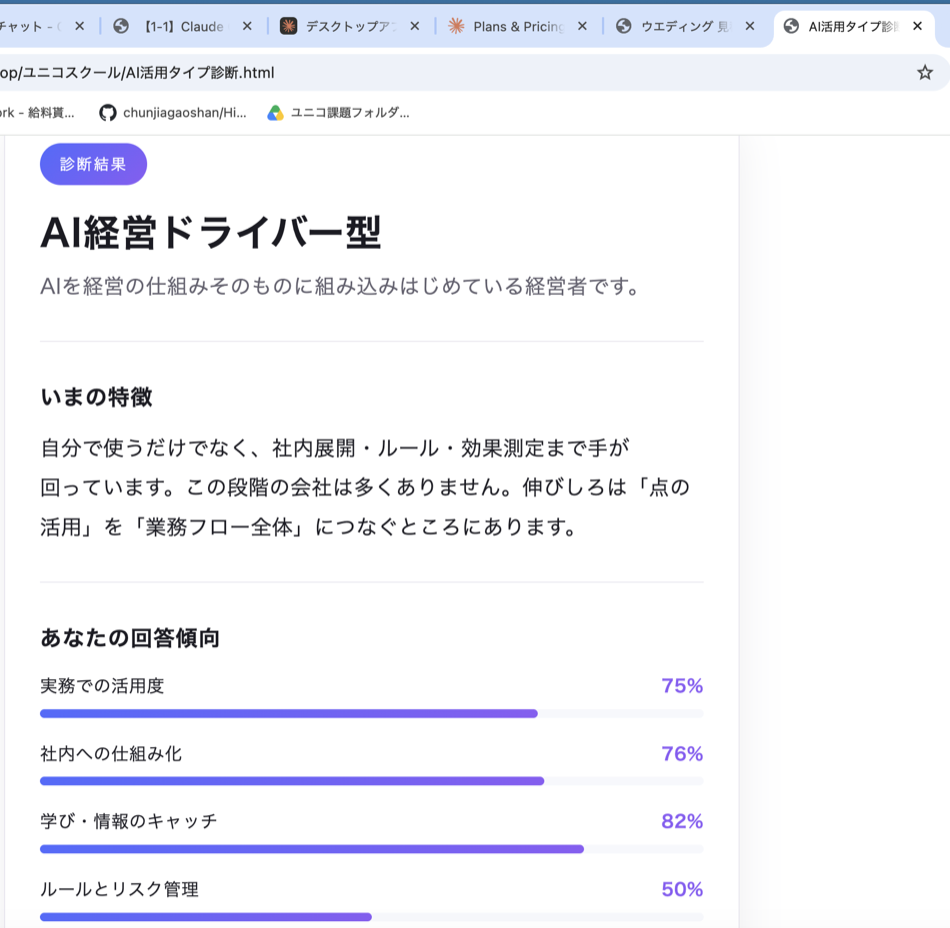Click the 82% score value

tap(682, 821)
